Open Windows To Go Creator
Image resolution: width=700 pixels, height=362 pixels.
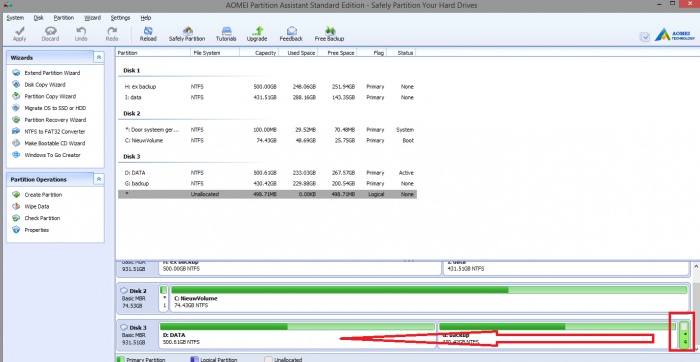[46, 155]
